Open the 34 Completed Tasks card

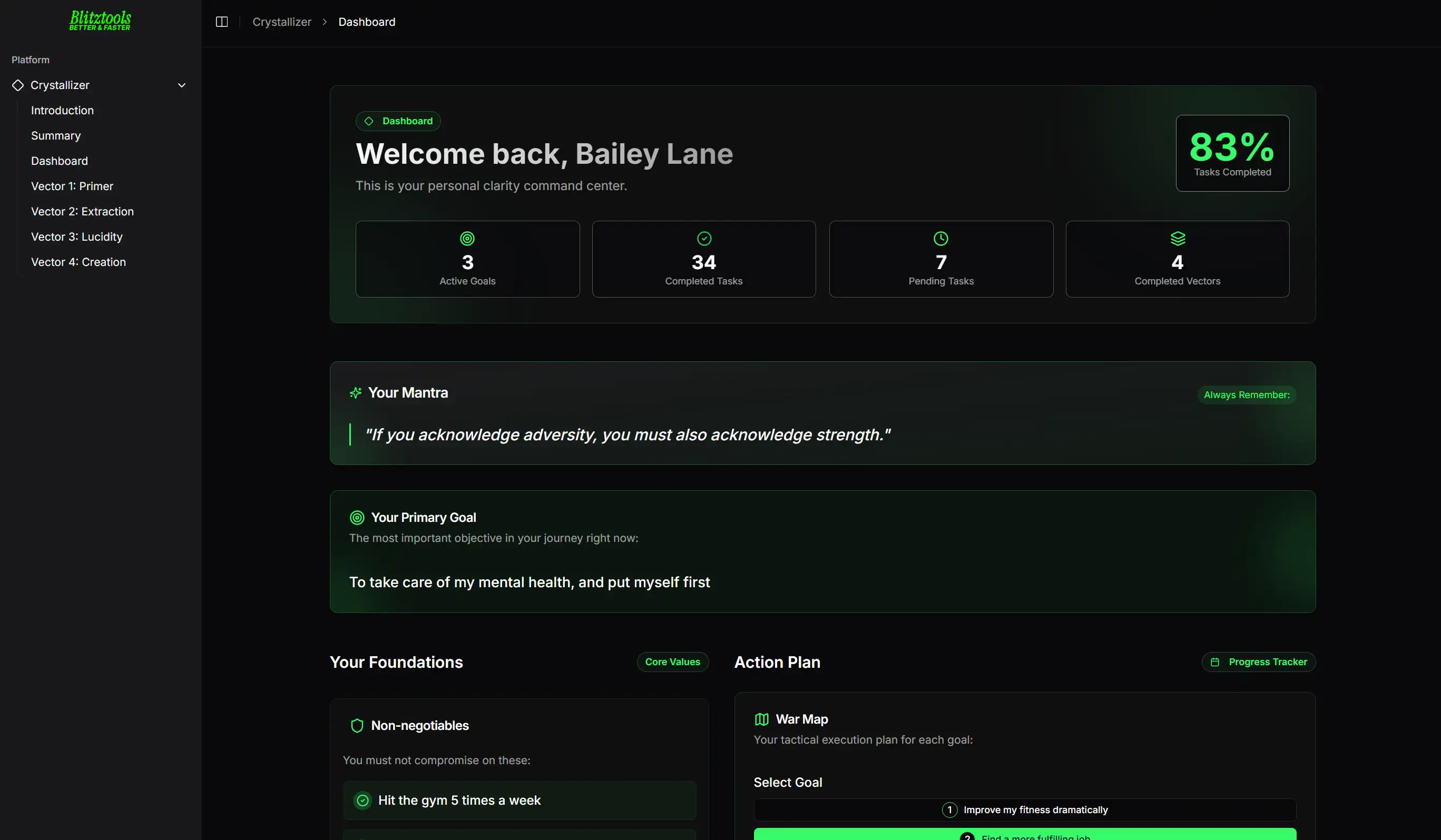click(x=704, y=259)
